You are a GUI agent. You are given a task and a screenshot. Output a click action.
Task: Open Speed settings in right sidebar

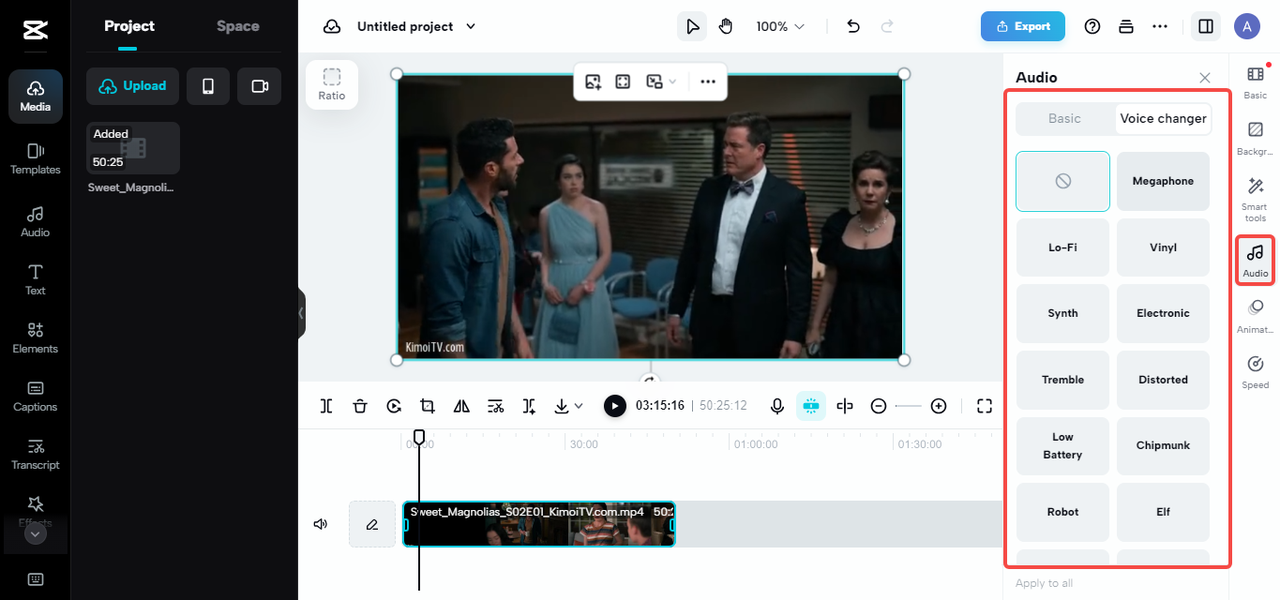[1255, 372]
